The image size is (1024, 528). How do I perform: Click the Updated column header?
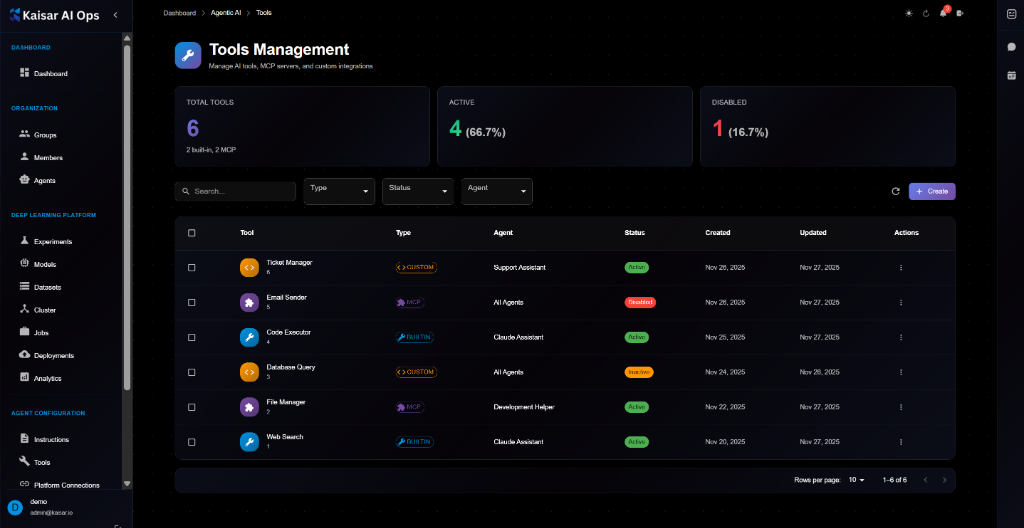click(813, 233)
